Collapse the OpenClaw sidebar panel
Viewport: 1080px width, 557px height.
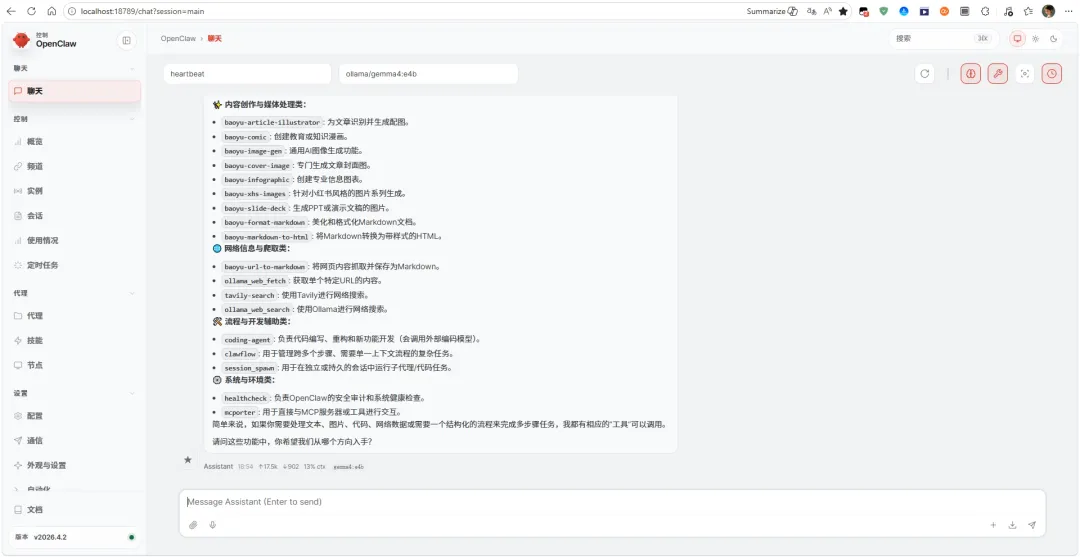[x=126, y=41]
